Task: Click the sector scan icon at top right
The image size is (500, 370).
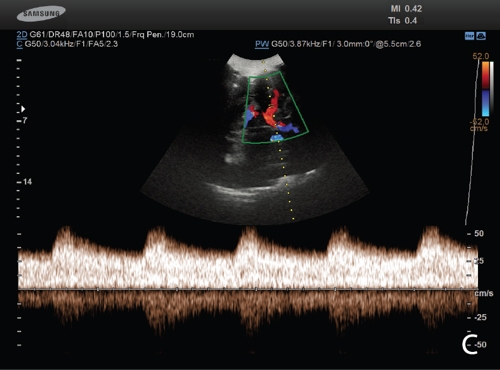Action: pos(481,36)
